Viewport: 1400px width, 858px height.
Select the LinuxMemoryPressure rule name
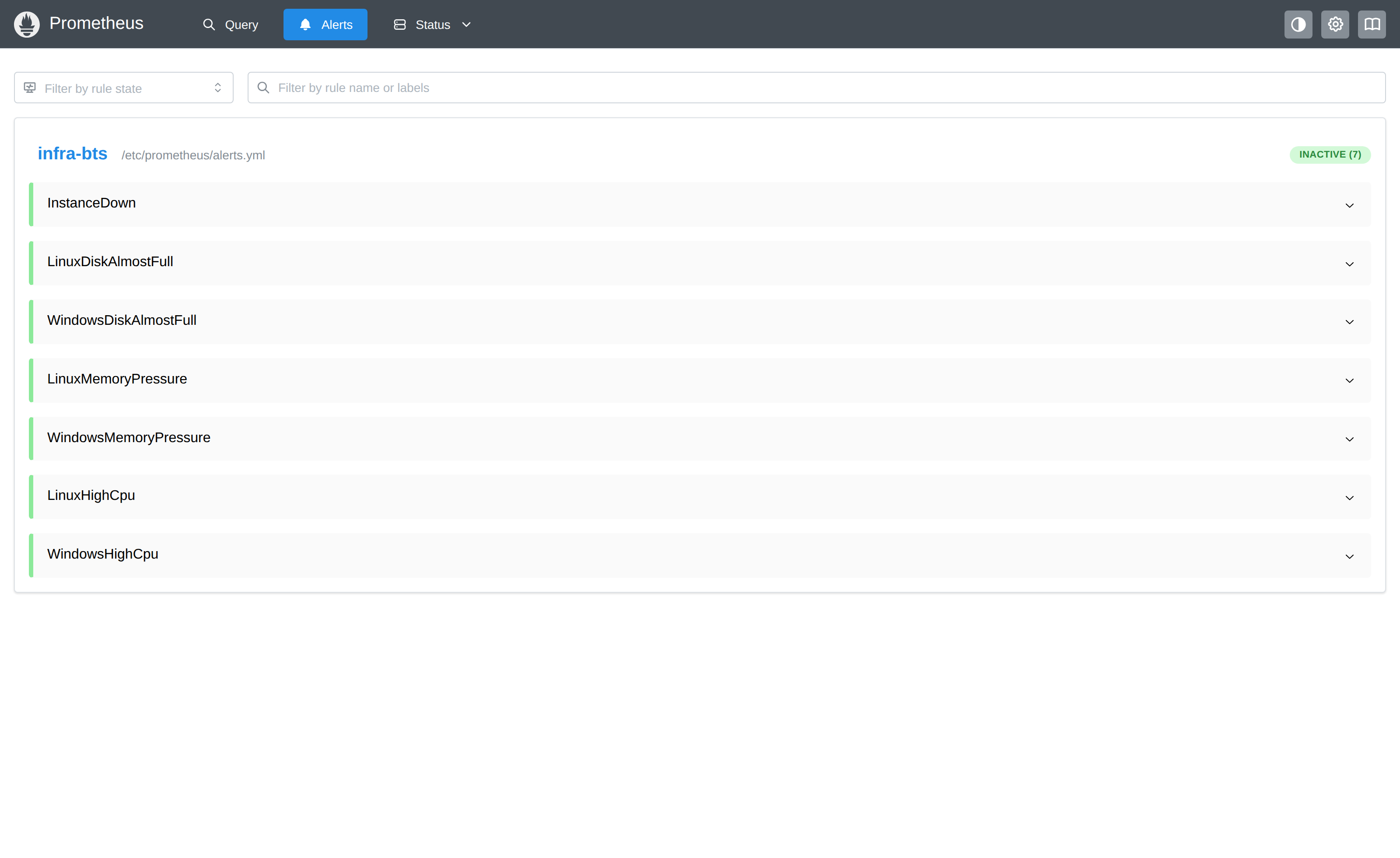(117, 379)
